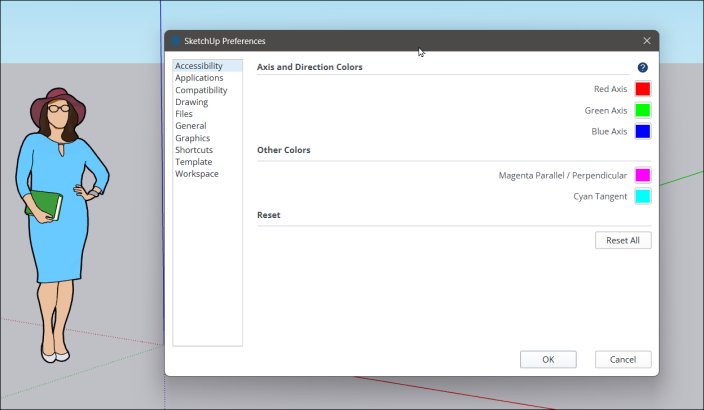This screenshot has width=704, height=410.
Task: Change the Red Axis color swatch
Action: tap(642, 89)
